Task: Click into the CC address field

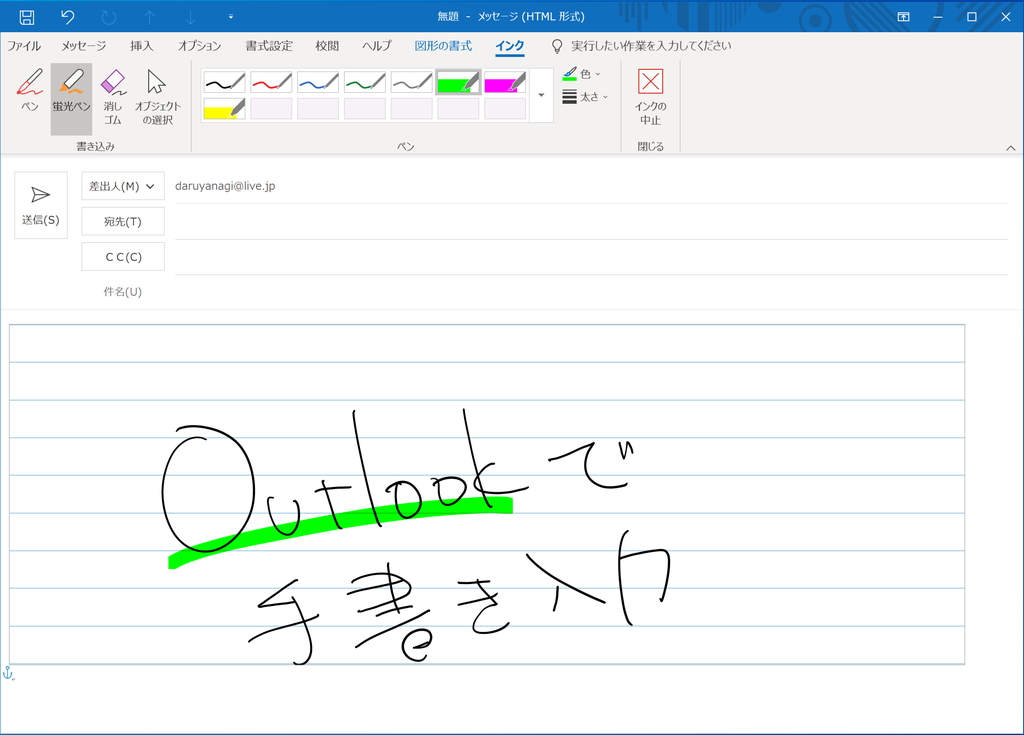Action: click(x=591, y=257)
